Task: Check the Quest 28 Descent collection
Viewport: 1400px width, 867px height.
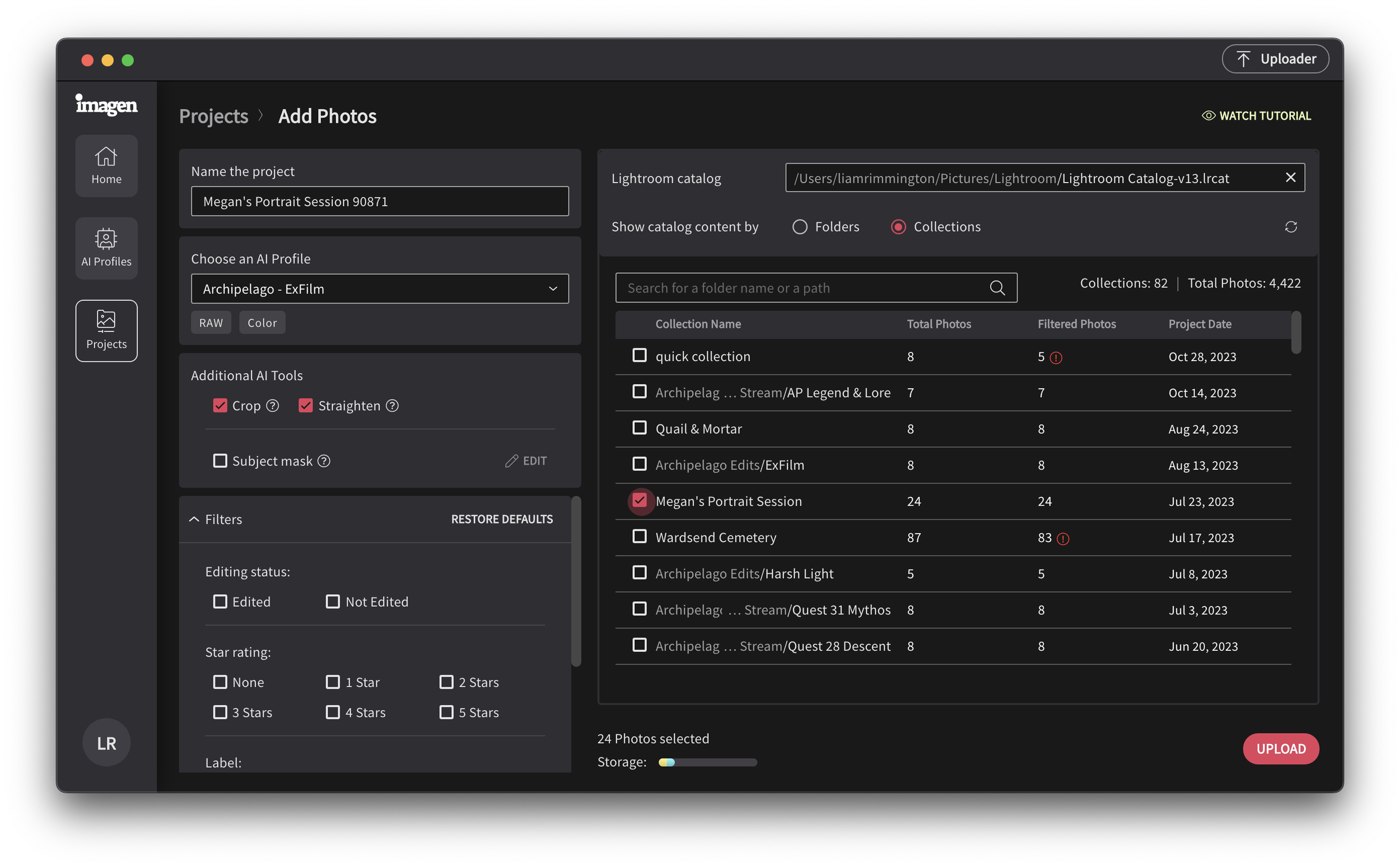Action: tap(639, 646)
